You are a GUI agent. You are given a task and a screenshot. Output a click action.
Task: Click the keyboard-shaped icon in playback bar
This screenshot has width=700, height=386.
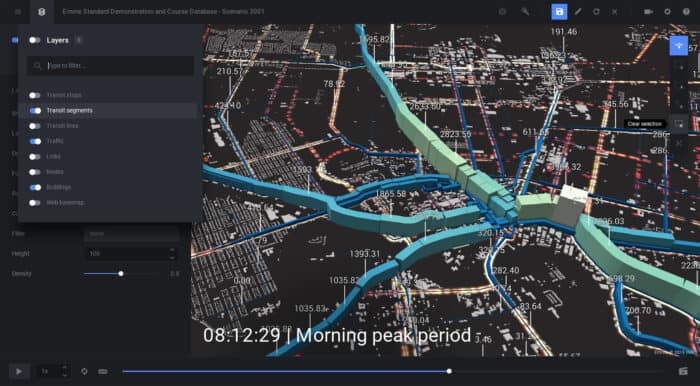click(x=103, y=371)
